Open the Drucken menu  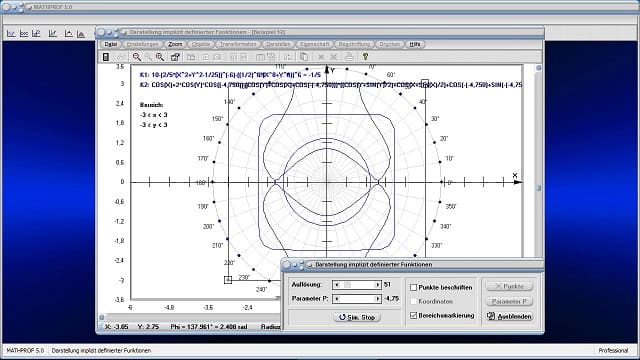(389, 44)
